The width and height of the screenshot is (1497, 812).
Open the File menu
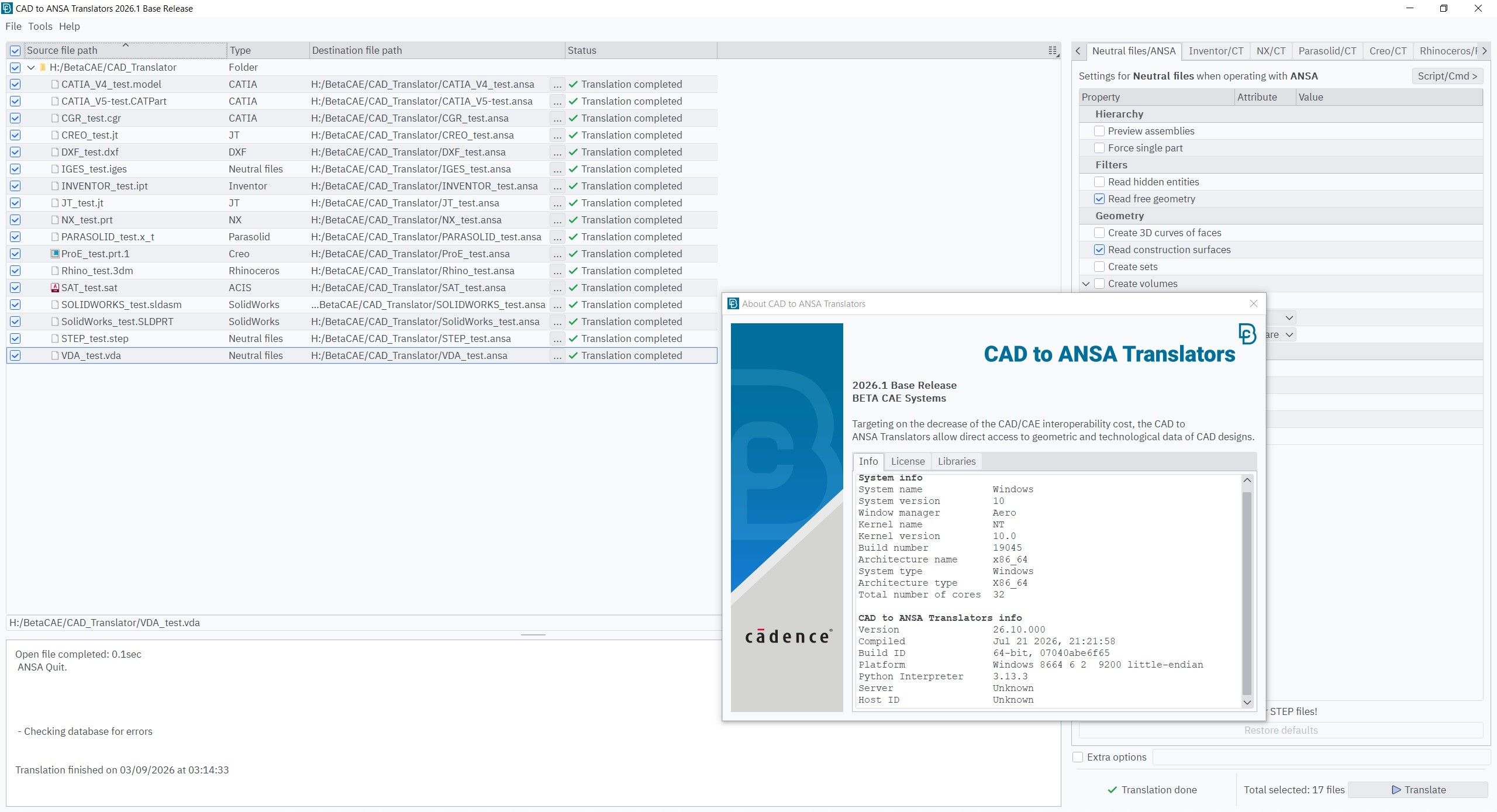(13, 26)
